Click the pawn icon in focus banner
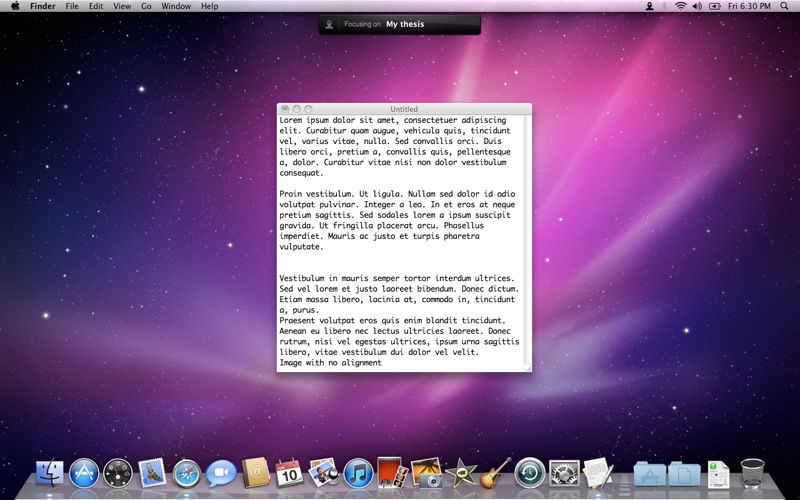The image size is (800, 500). point(329,24)
